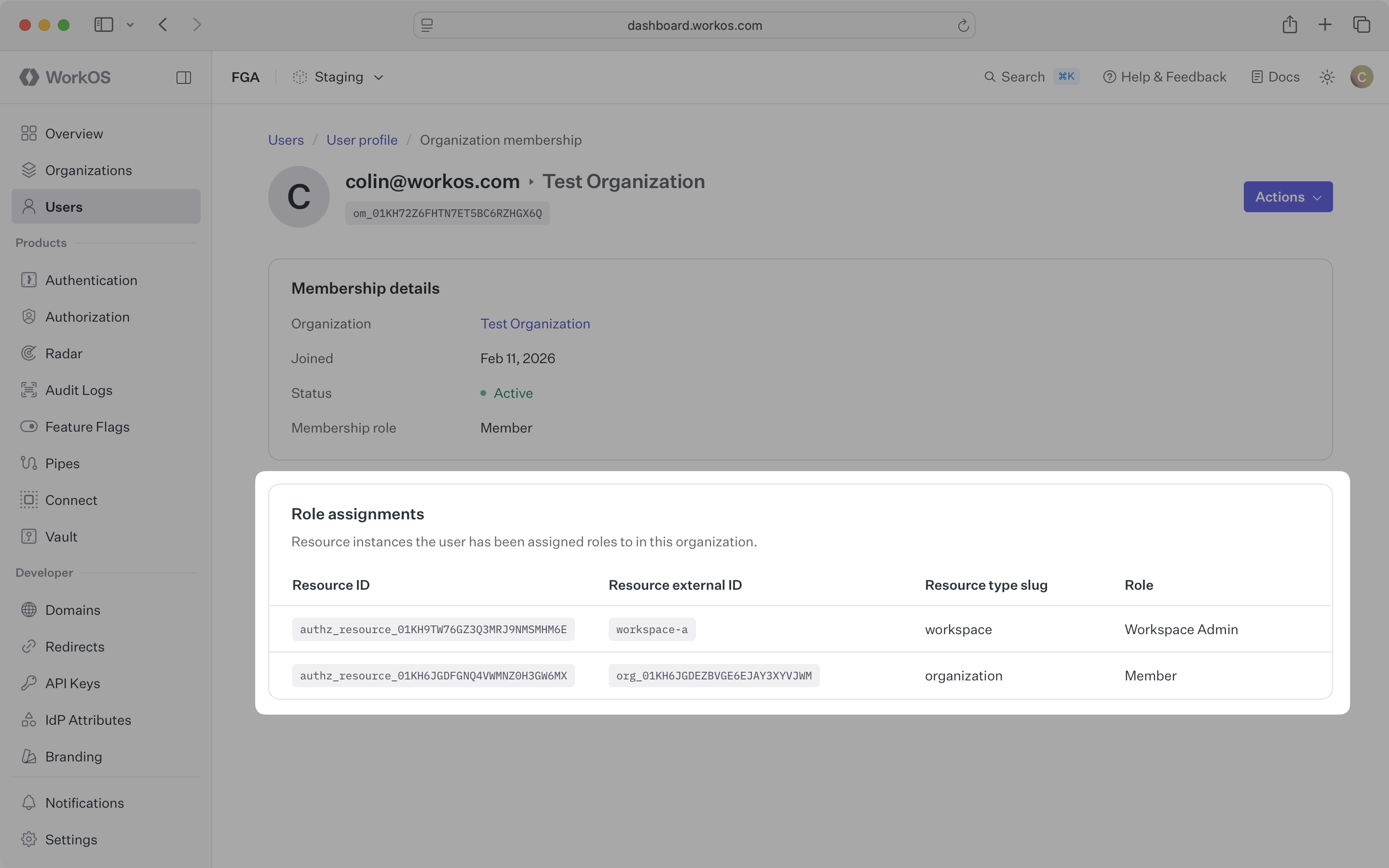
Task: Copy the workspace-a external ID badge
Action: 652,629
